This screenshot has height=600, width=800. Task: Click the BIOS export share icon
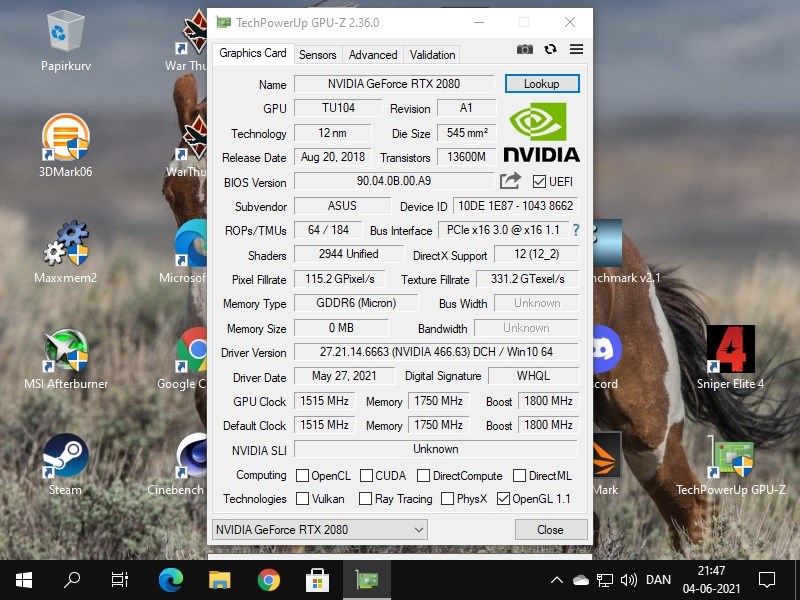[x=510, y=181]
